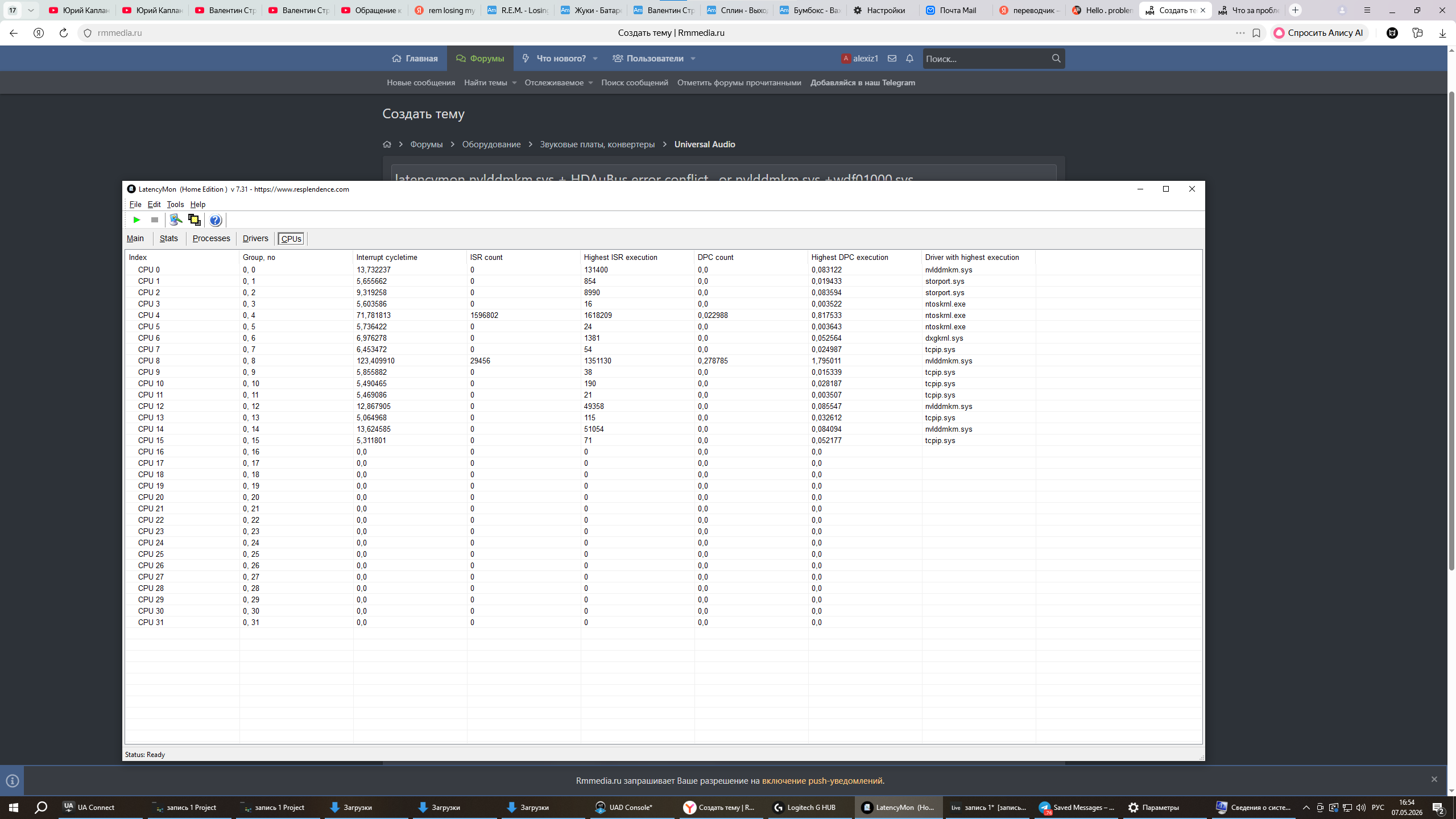Expand the Что нового? dropdown arrow
The image size is (1456, 819).
(595, 59)
